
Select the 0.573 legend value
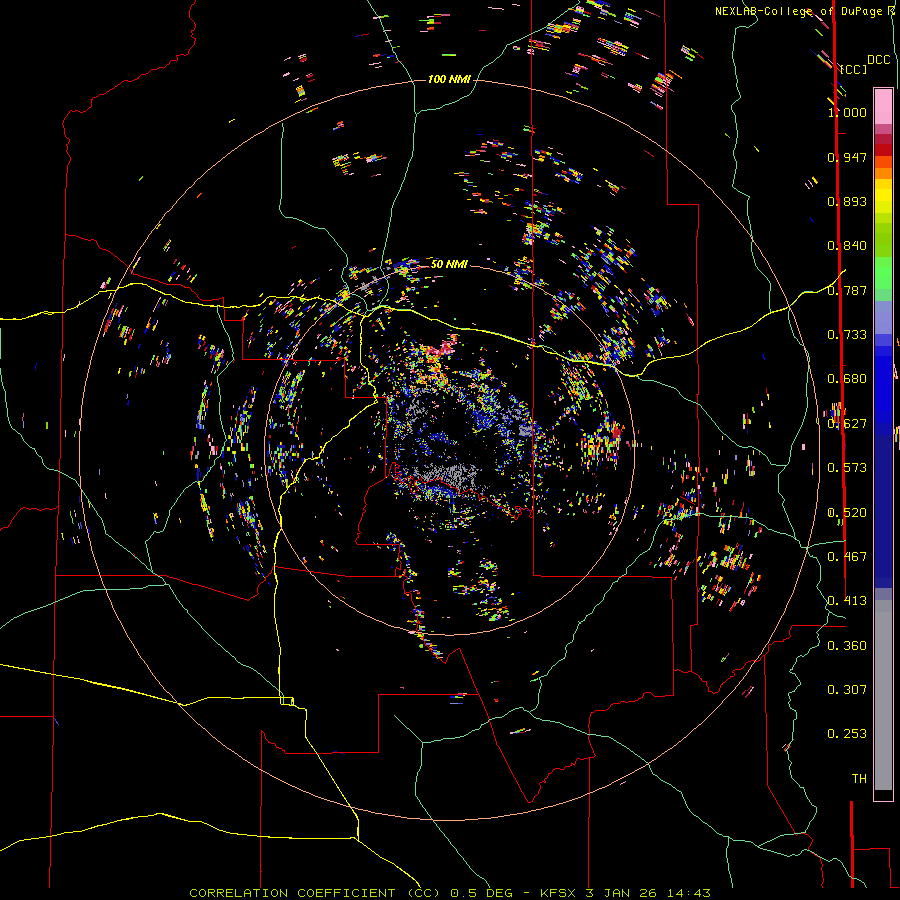(847, 468)
